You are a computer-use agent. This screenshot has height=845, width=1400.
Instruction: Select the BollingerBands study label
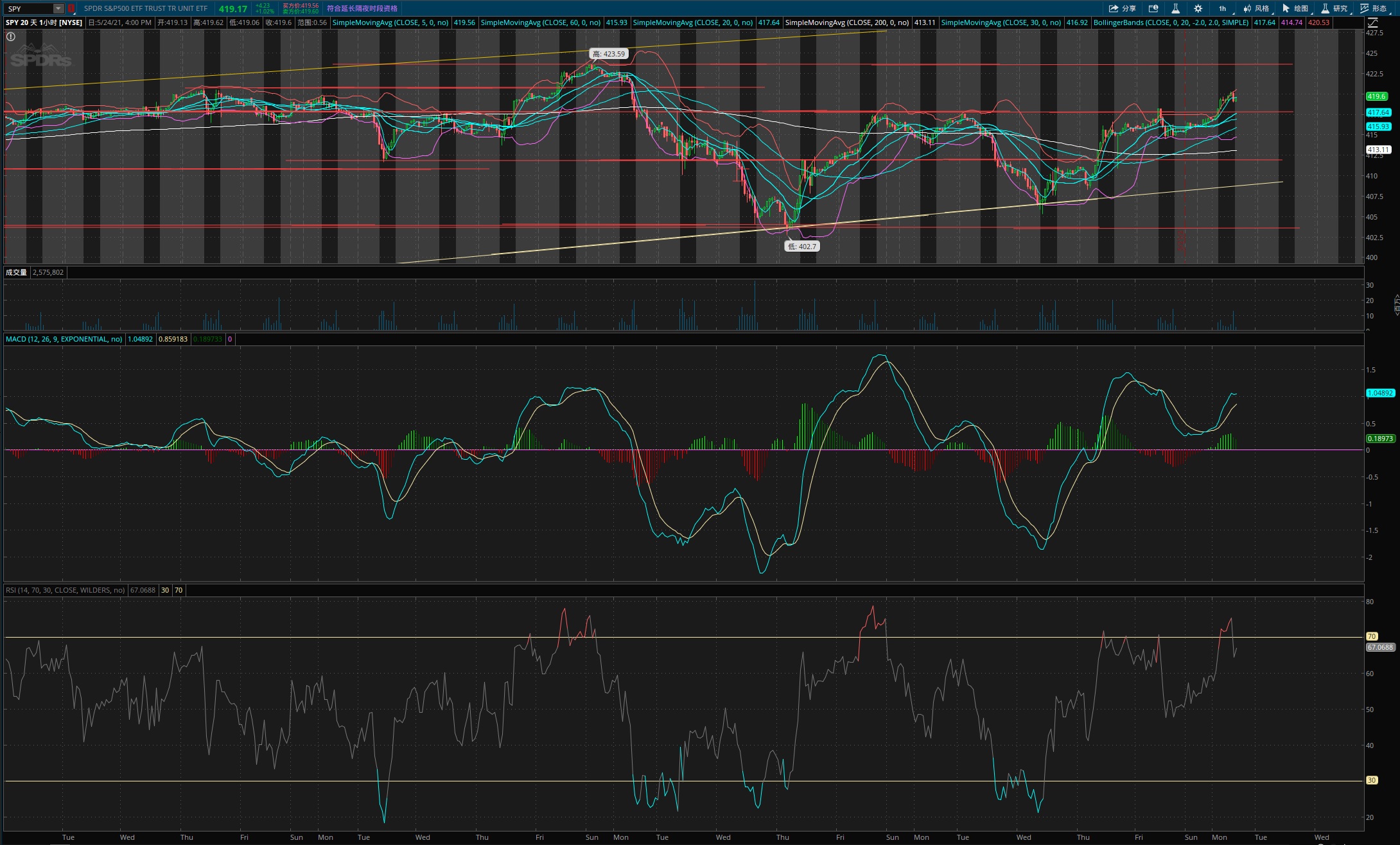pos(1171,22)
